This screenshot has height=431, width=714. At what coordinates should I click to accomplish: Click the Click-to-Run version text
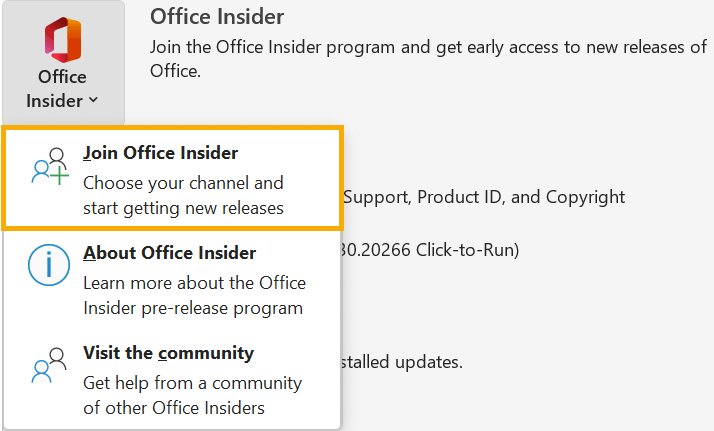[430, 249]
